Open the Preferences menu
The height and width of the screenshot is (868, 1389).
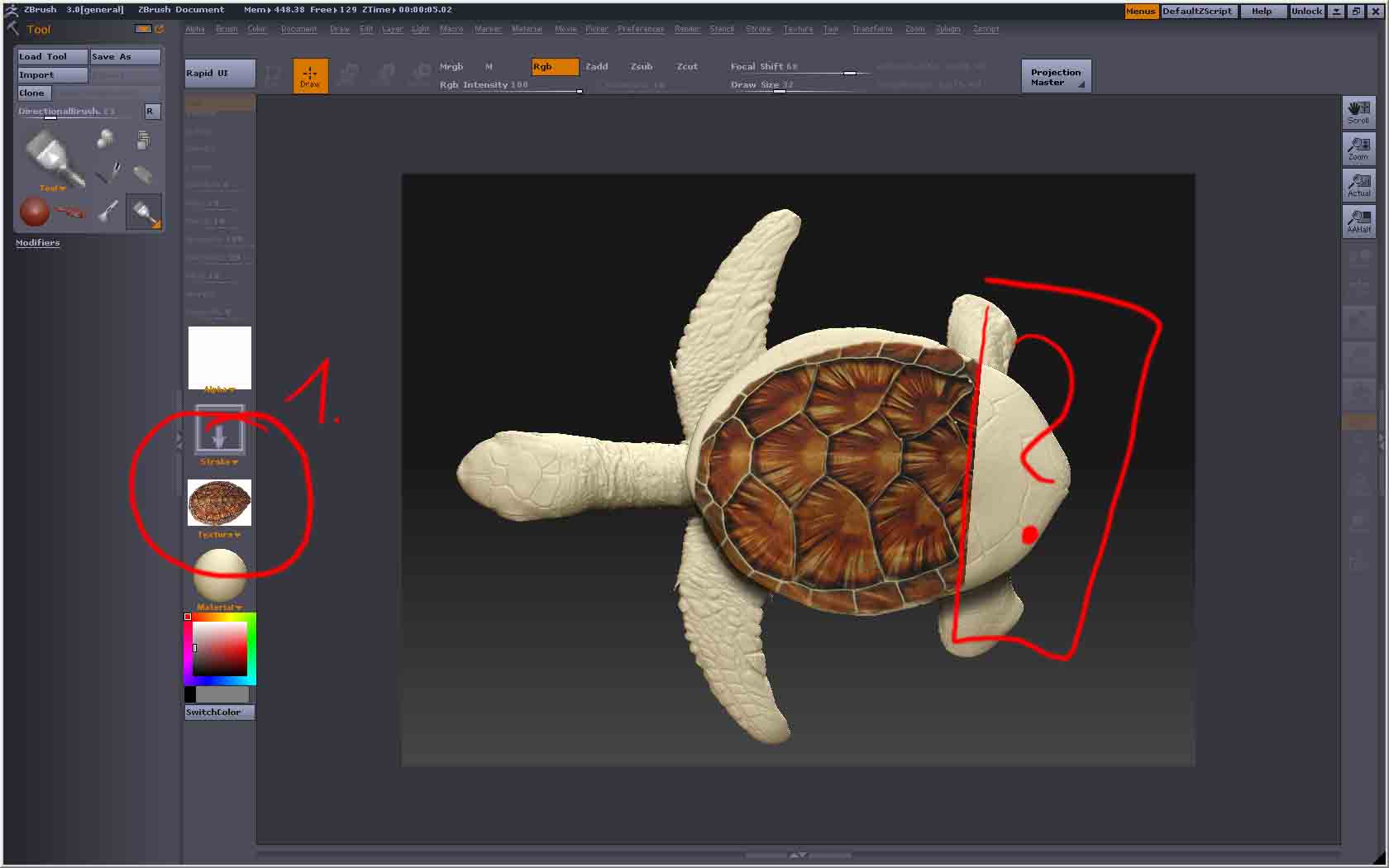(x=640, y=29)
